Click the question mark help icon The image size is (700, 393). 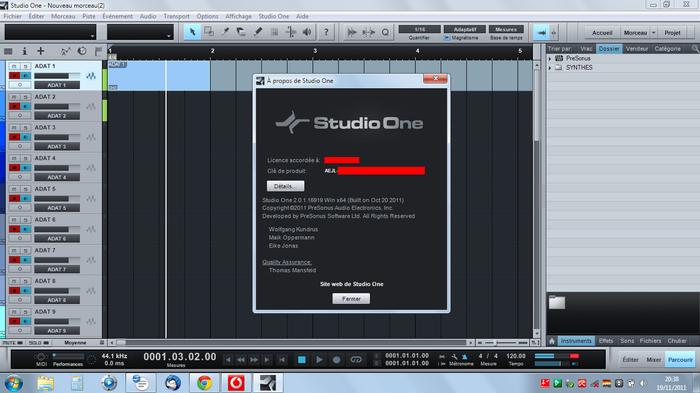326,32
